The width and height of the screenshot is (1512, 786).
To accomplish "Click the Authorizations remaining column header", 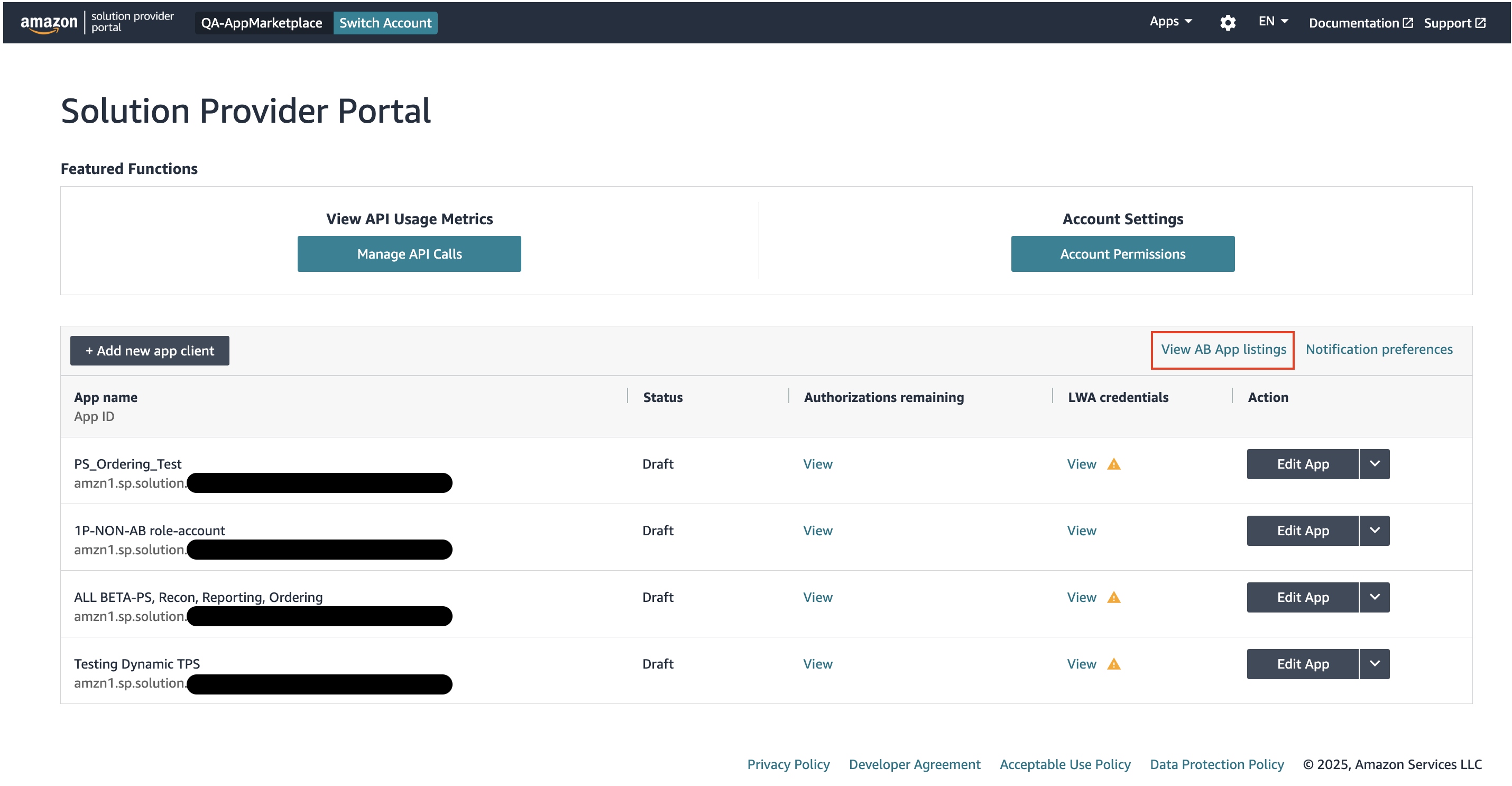I will point(884,398).
